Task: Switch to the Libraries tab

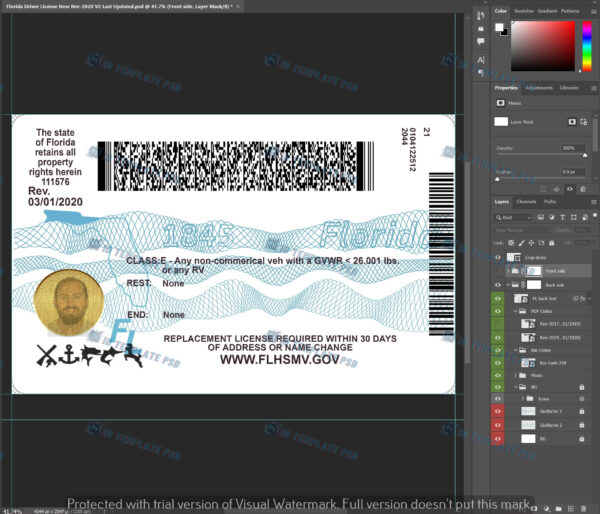Action: coord(569,88)
